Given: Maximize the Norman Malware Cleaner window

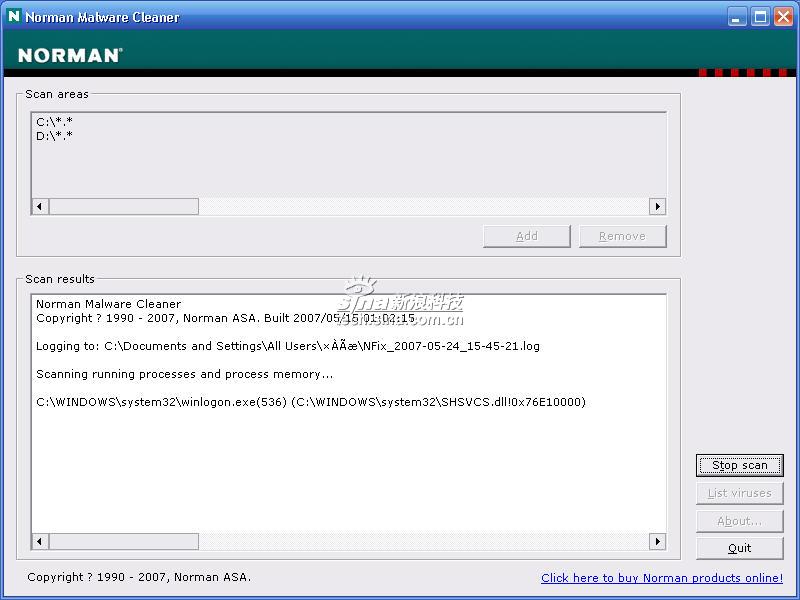Looking at the screenshot, I should click(760, 17).
